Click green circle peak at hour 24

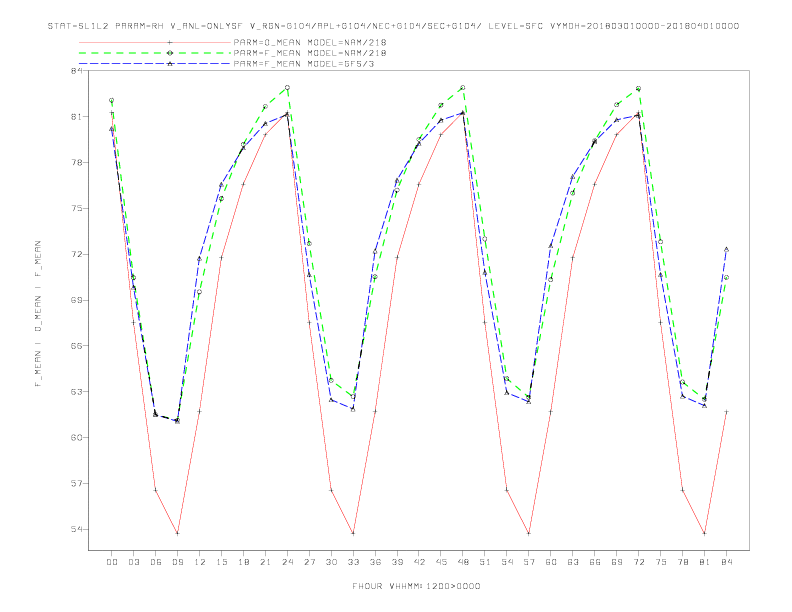click(287, 88)
